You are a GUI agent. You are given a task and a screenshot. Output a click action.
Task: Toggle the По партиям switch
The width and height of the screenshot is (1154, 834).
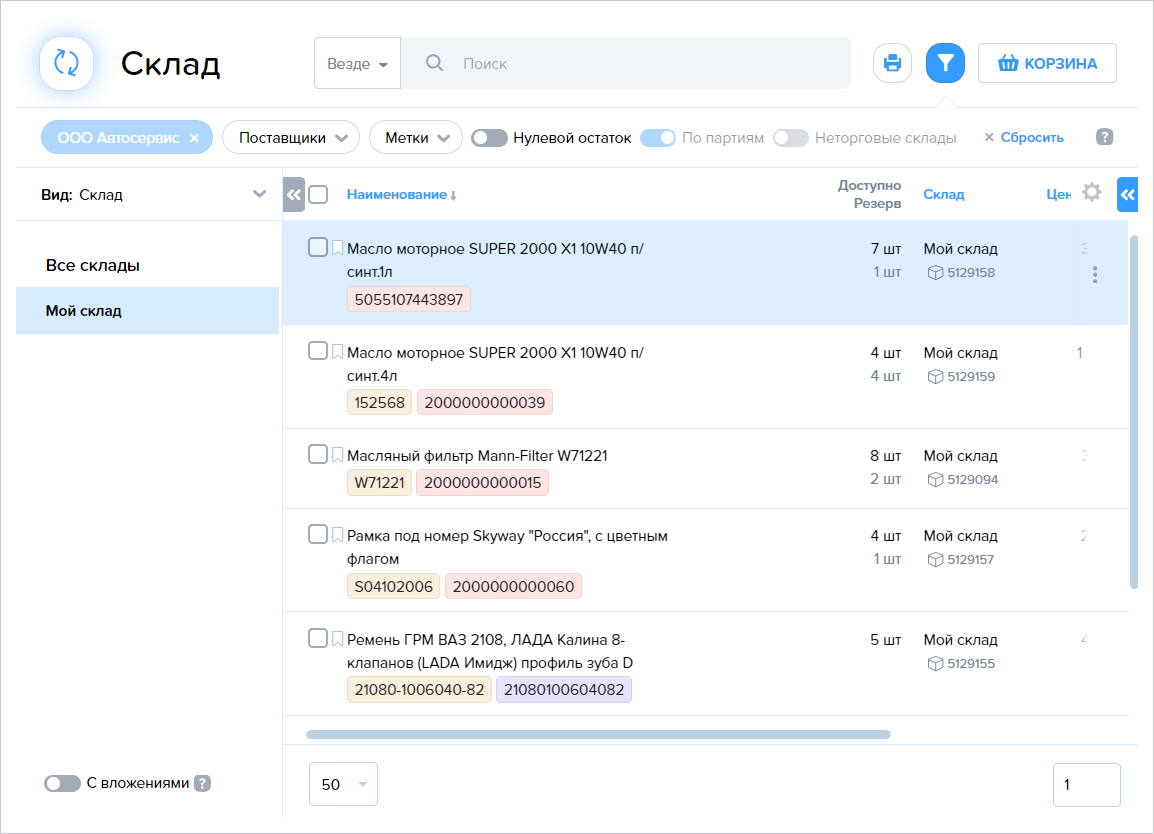[x=658, y=138]
